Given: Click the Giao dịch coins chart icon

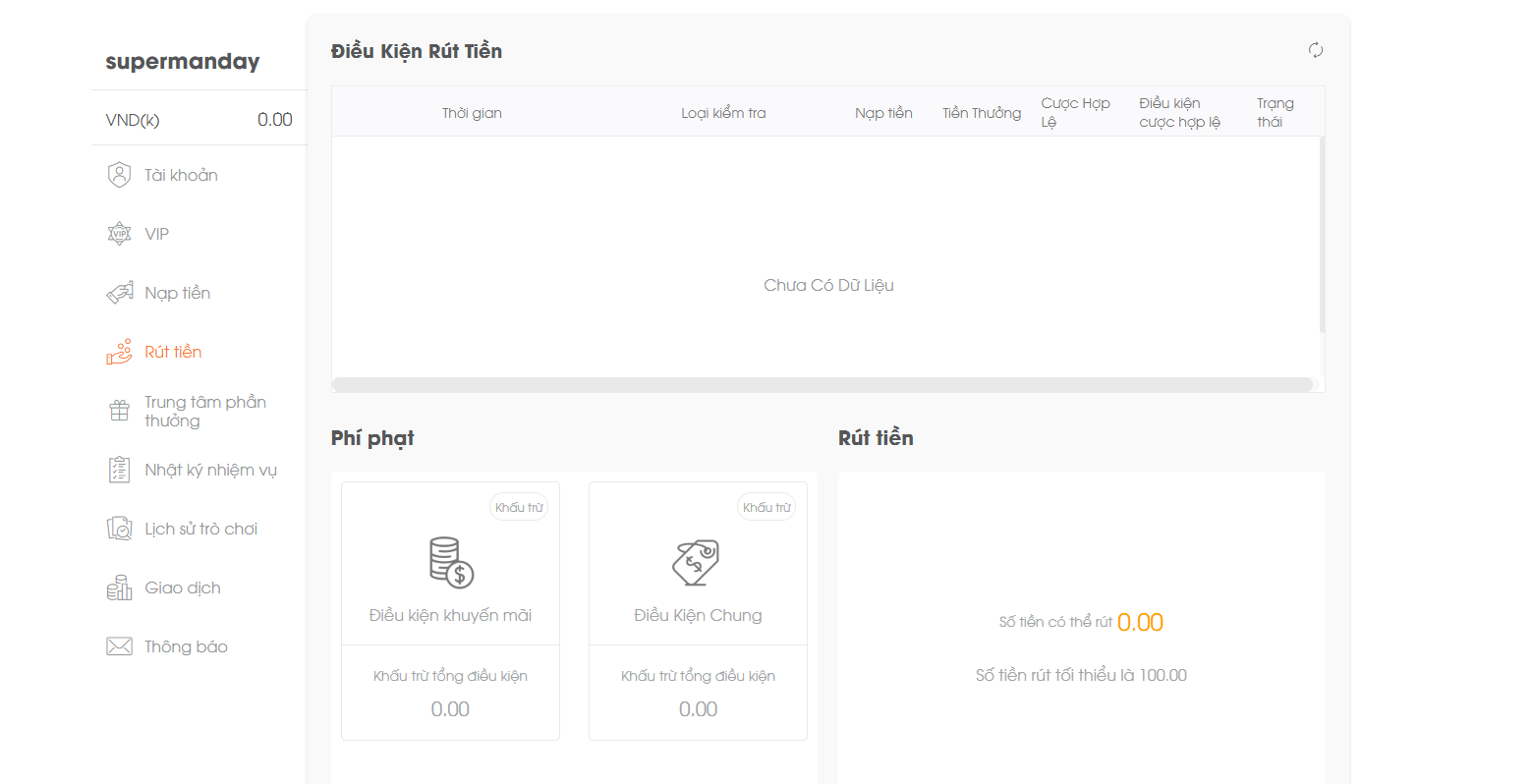Looking at the screenshot, I should click(x=119, y=588).
